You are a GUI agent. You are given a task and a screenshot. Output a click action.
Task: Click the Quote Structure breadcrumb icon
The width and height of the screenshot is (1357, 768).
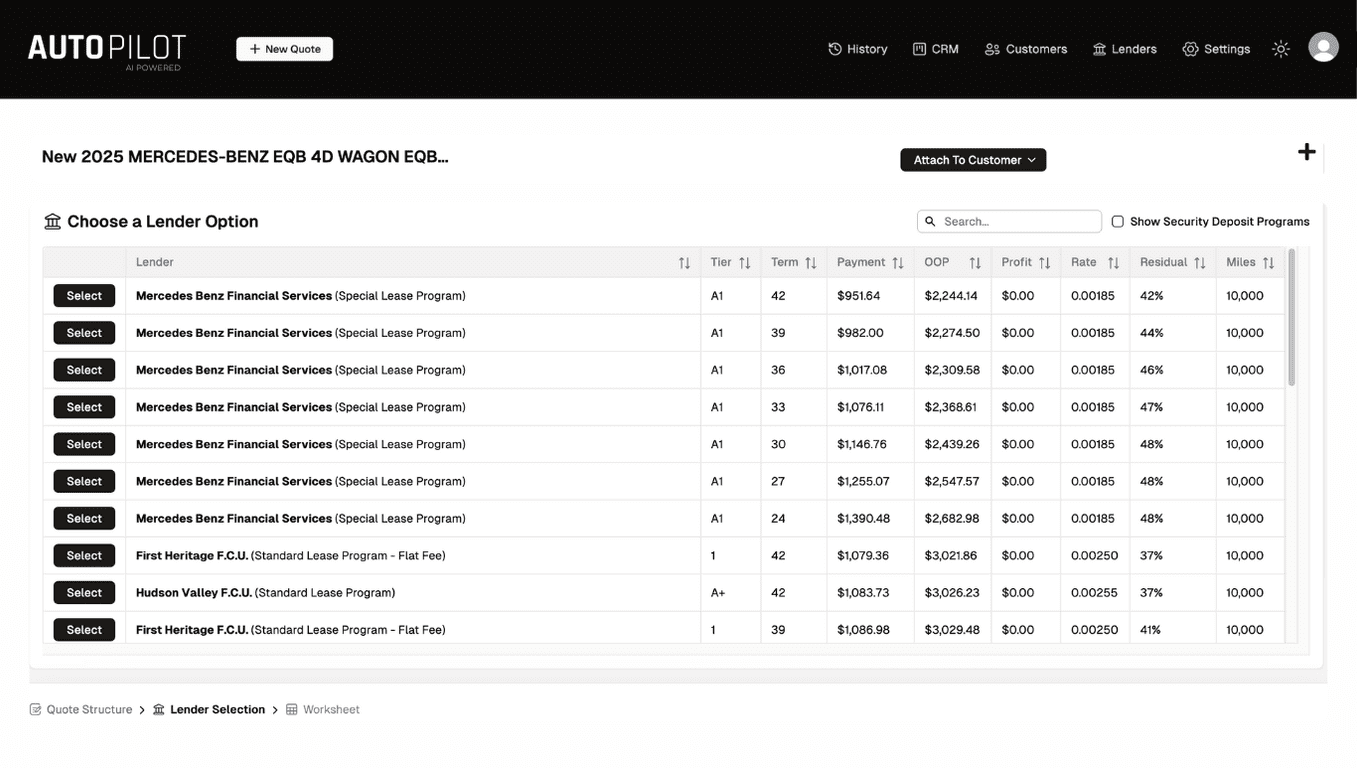(x=36, y=709)
